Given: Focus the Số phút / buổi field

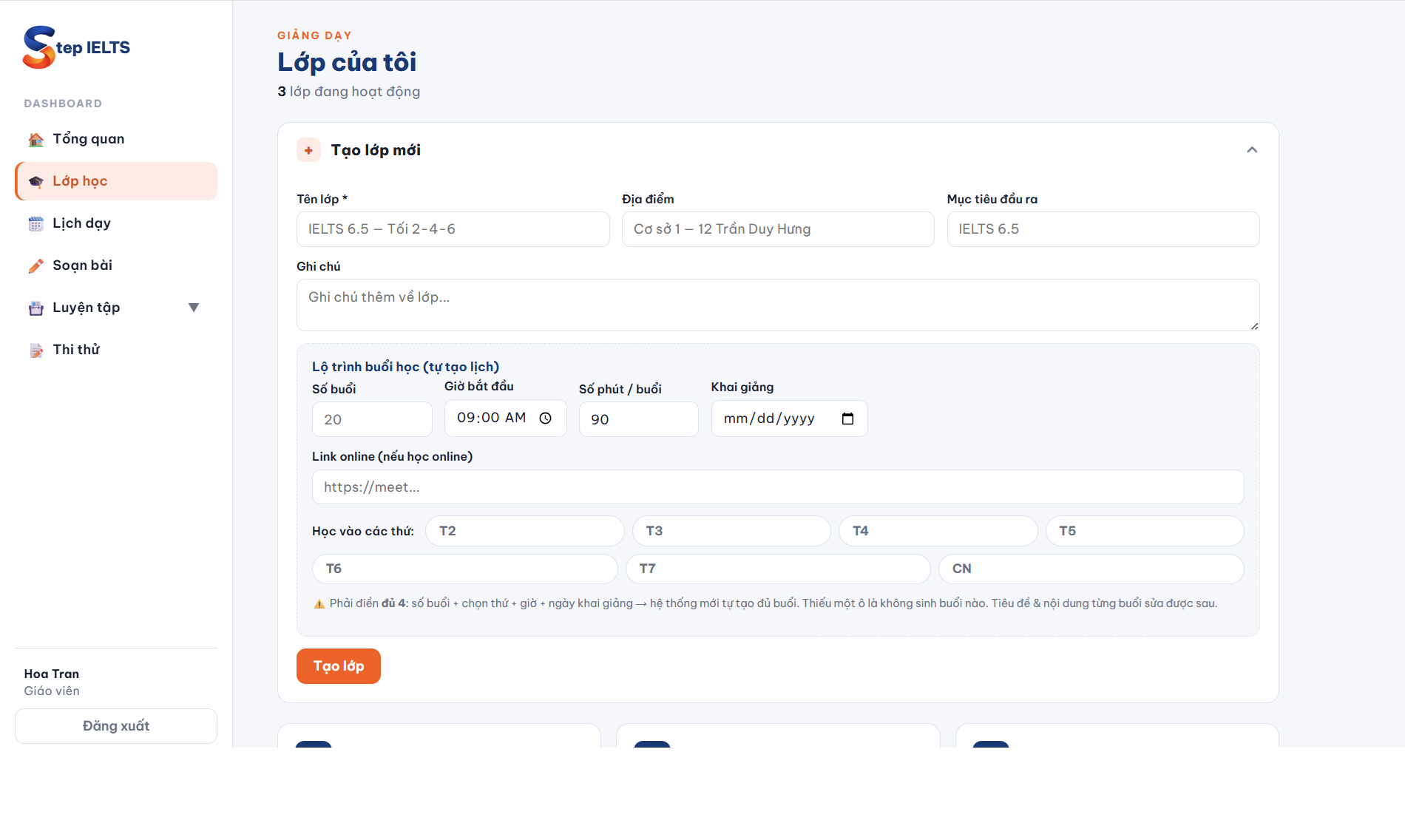Looking at the screenshot, I should [x=639, y=419].
